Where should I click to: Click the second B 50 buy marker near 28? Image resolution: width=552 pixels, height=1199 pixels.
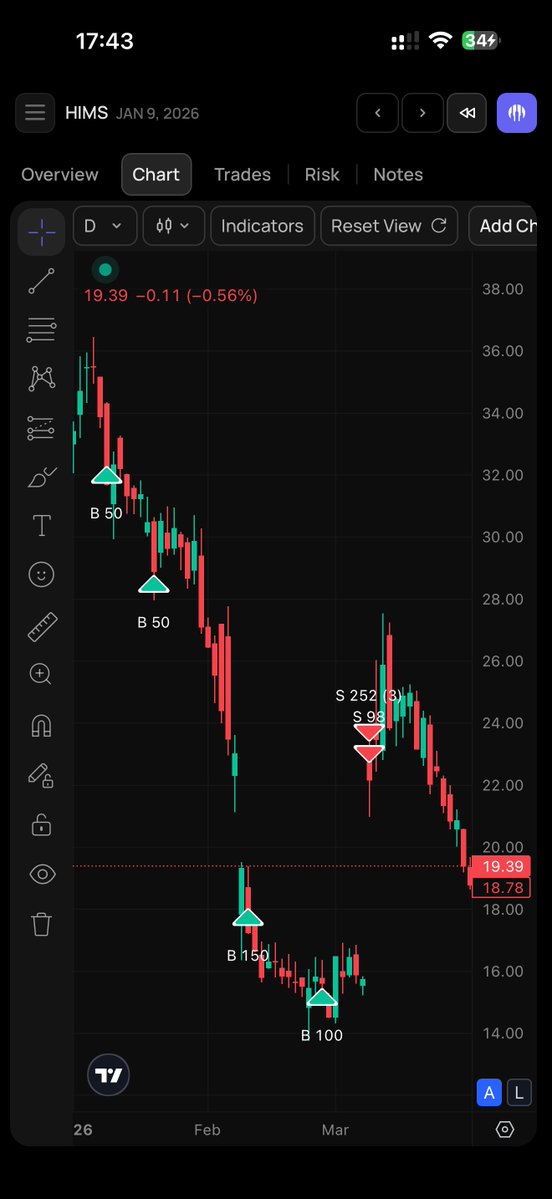(x=154, y=585)
